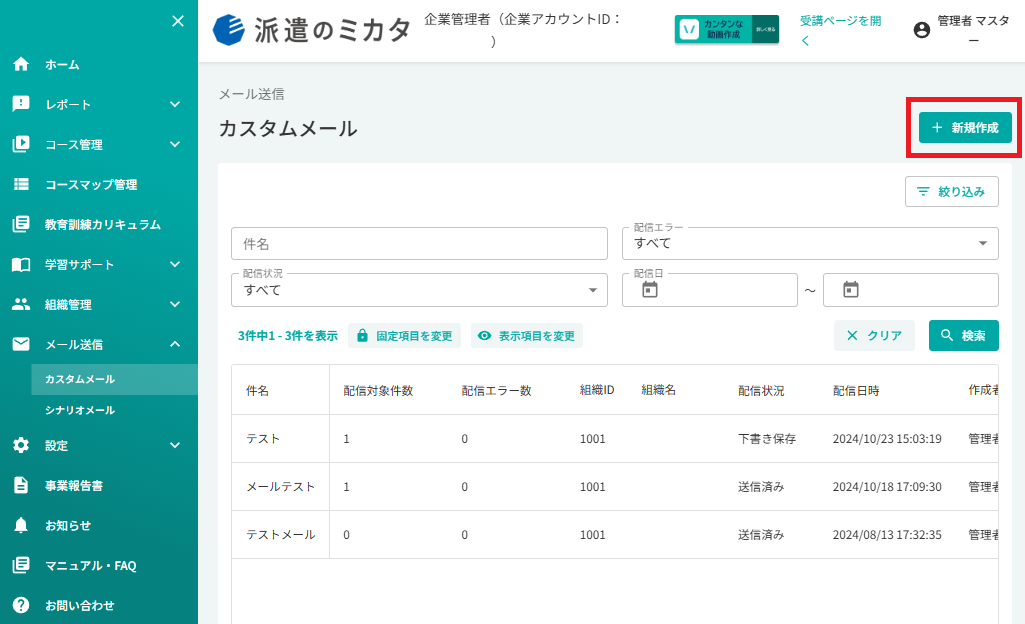Click the 配信対象件数 column header
Screen dimensions: 1025x624
tap(378, 391)
